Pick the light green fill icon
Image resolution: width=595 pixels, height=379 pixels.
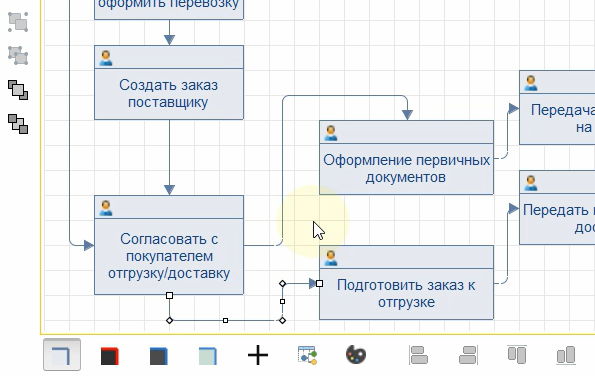[208, 356]
